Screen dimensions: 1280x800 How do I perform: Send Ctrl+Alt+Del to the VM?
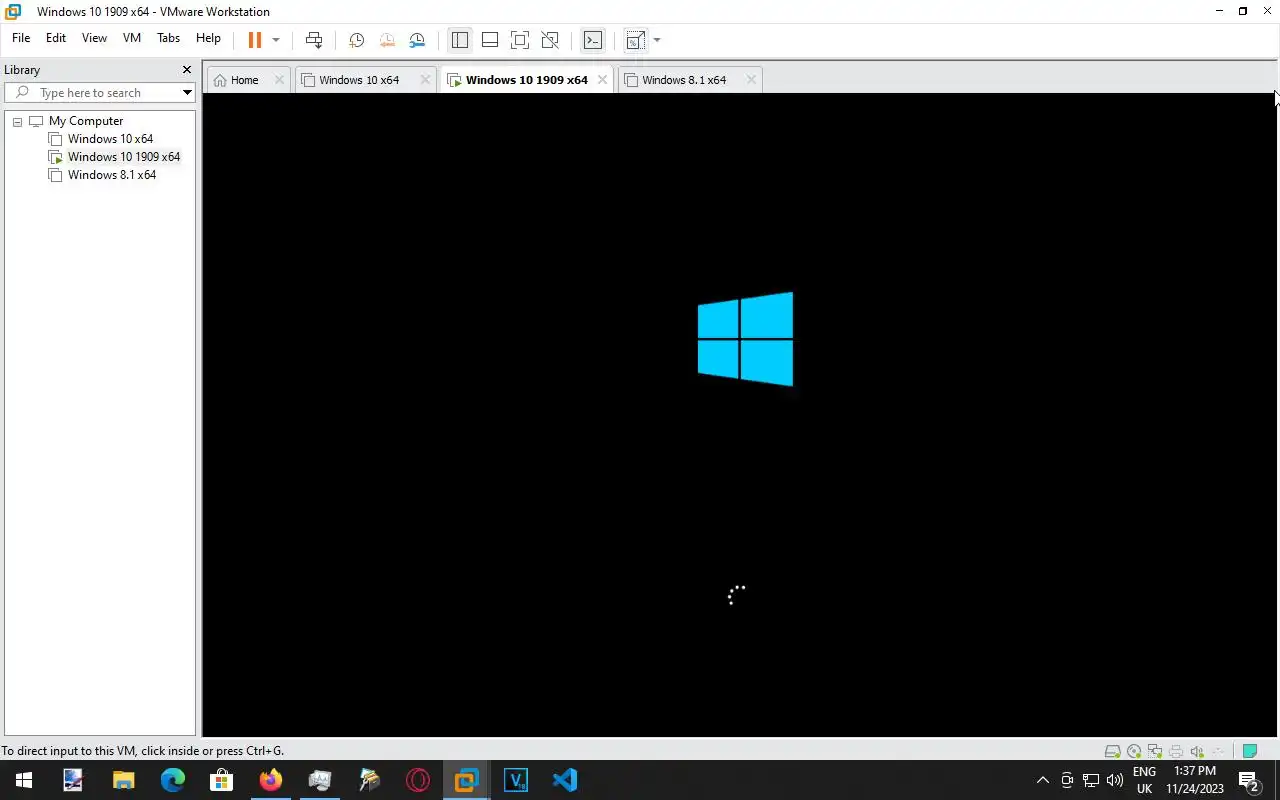click(x=314, y=40)
